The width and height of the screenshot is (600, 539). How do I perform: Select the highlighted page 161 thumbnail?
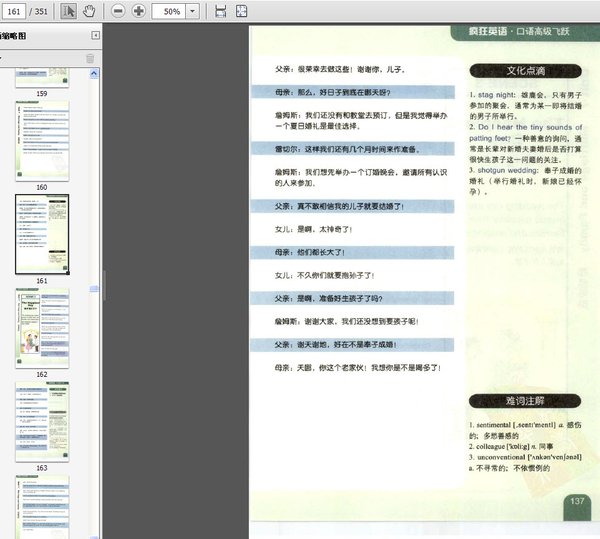(42, 234)
